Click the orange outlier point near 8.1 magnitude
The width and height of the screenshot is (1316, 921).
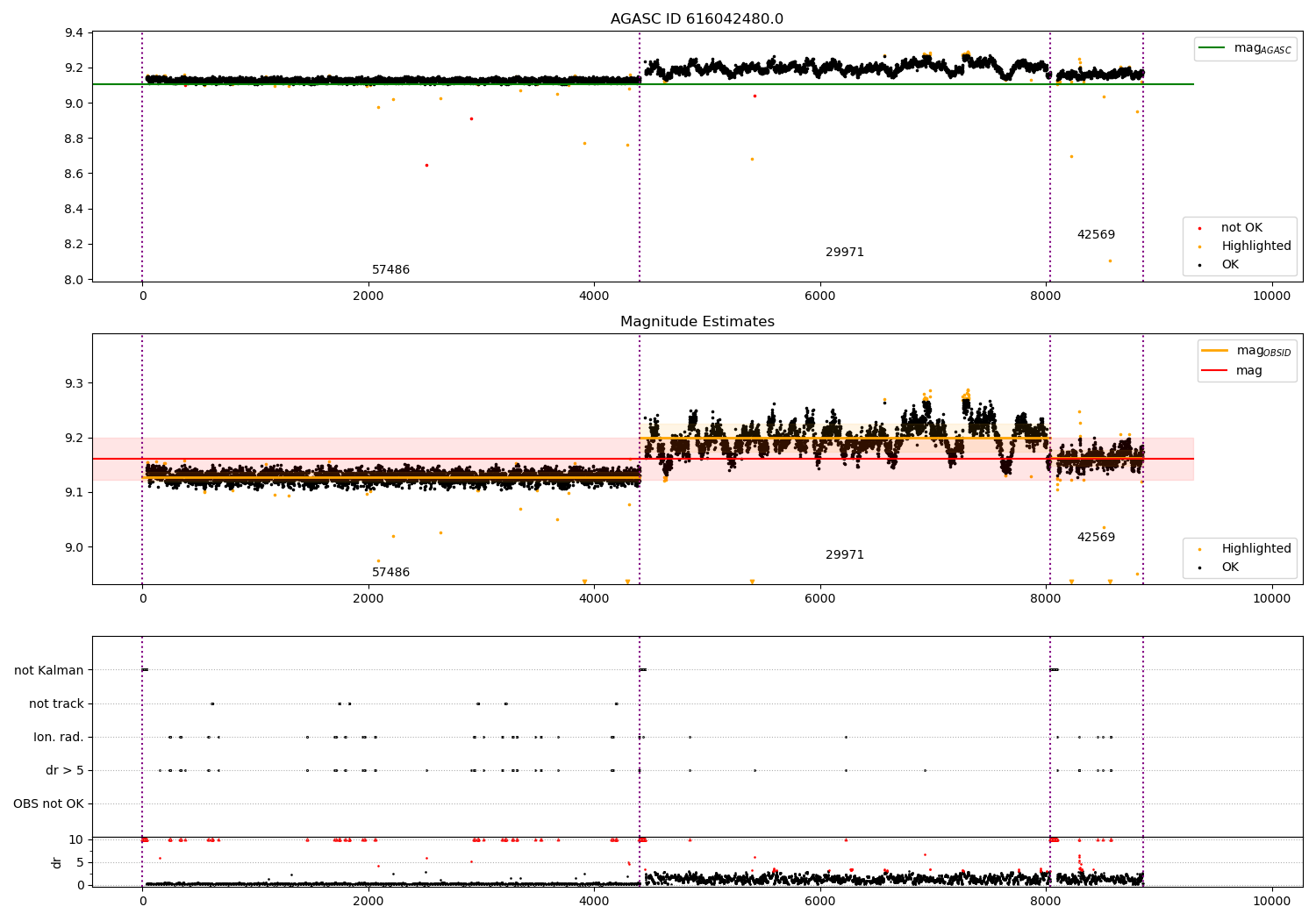point(1109,261)
